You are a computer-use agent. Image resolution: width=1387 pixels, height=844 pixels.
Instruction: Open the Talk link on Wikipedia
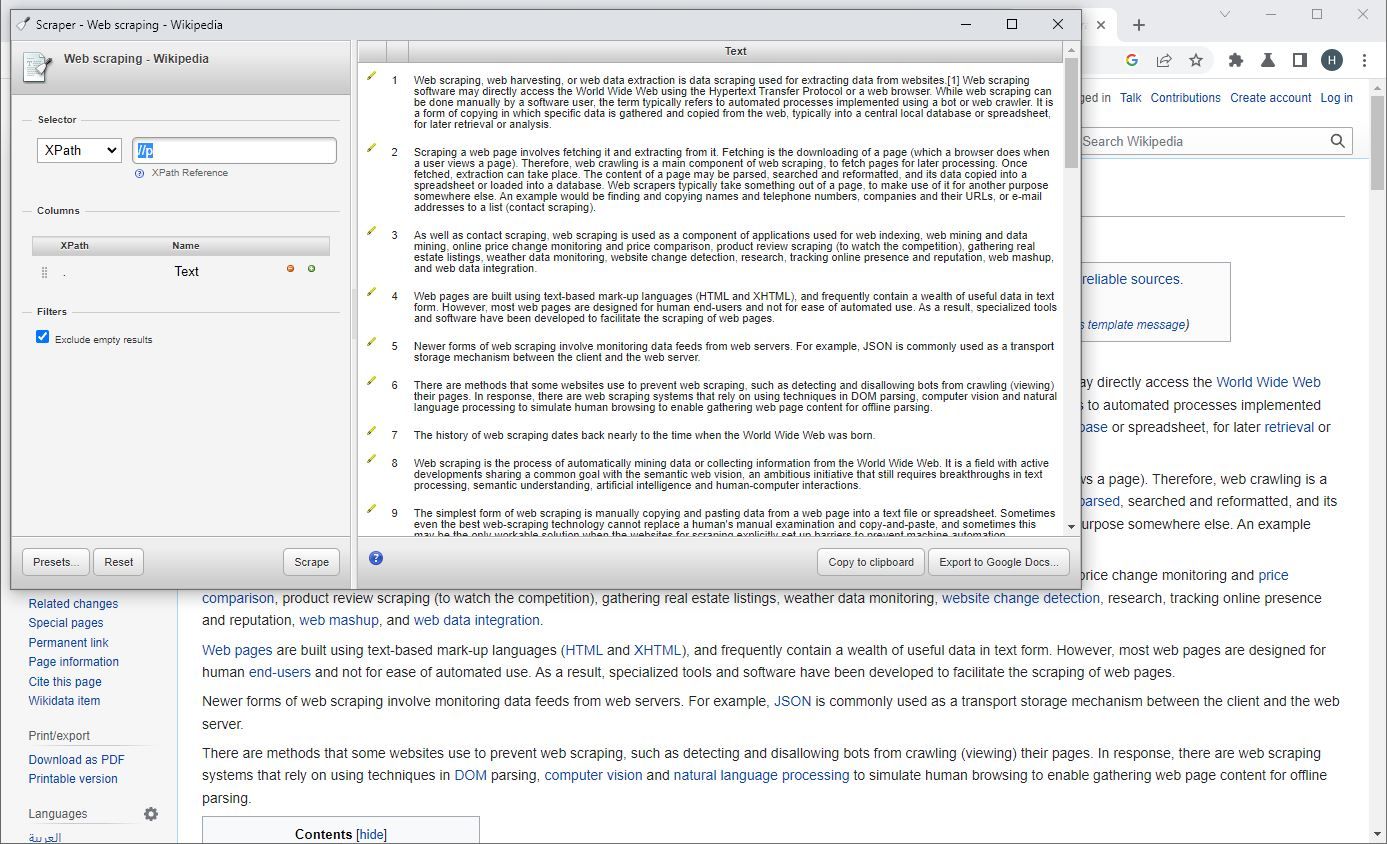[x=1131, y=98]
